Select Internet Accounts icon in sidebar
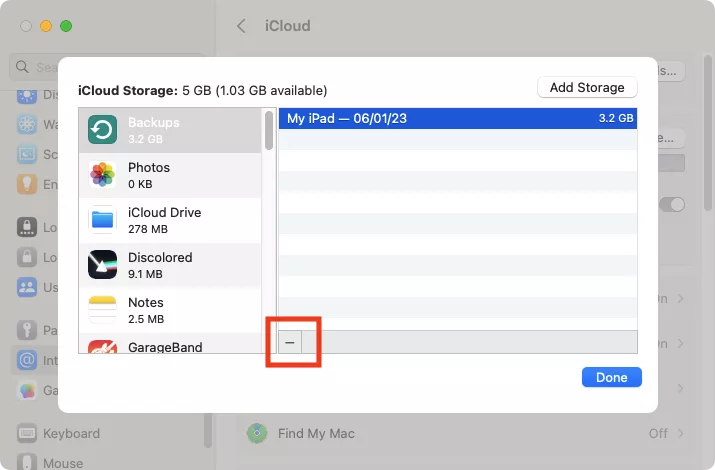This screenshot has height=470, width=715. tap(27, 359)
